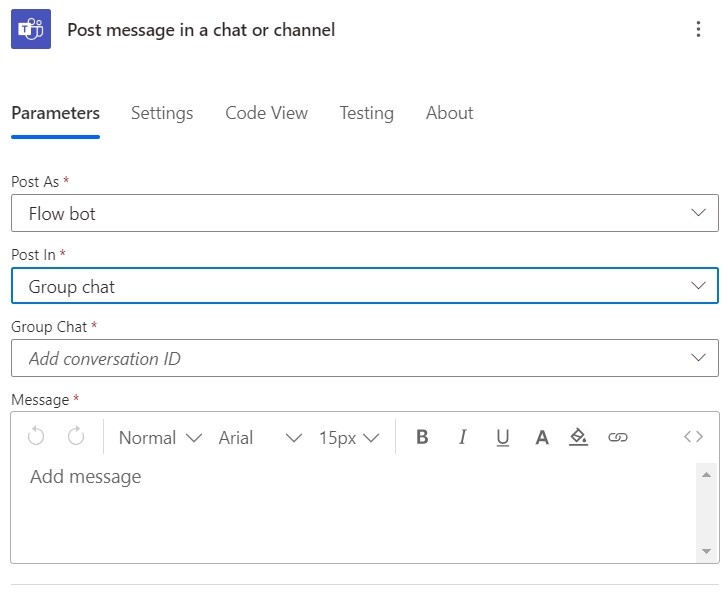
Task: Open the highlight fill color tool
Action: click(x=578, y=437)
